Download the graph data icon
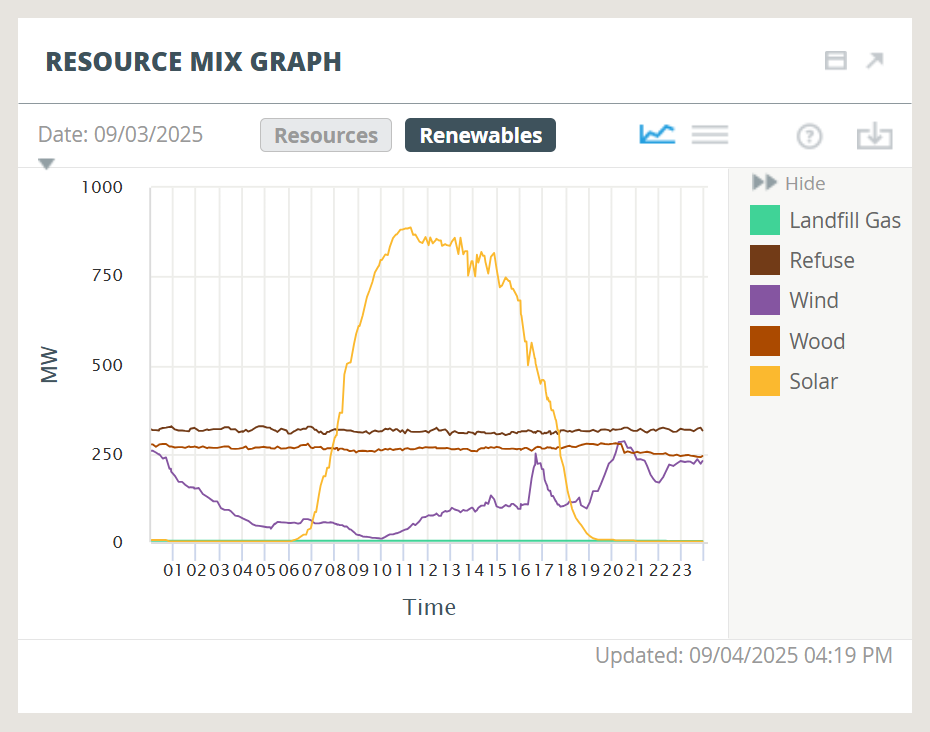The image size is (930, 732). [x=874, y=136]
